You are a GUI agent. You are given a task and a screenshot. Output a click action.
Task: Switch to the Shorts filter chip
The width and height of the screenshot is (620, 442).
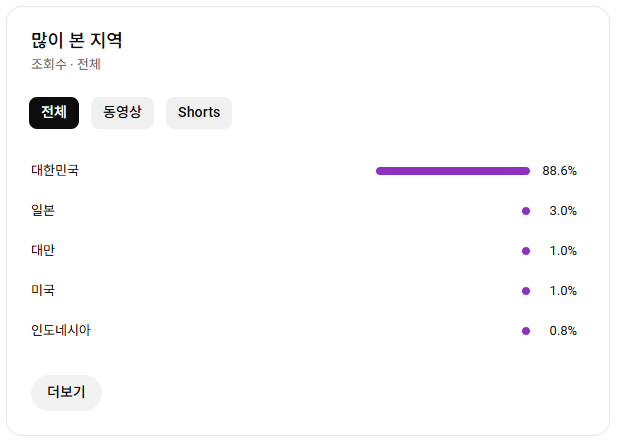199,113
